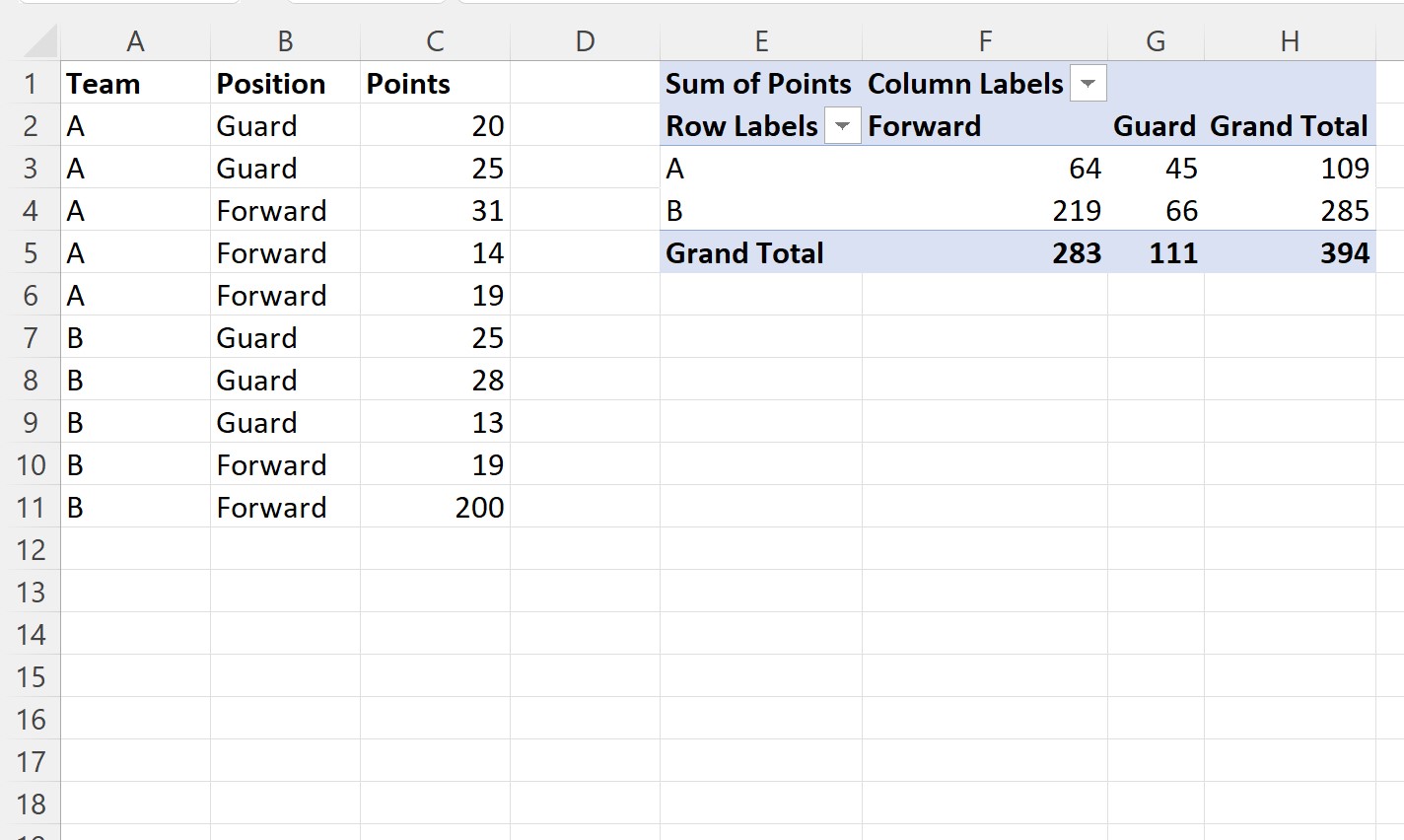Image resolution: width=1404 pixels, height=840 pixels.
Task: Select column C header
Action: click(435, 41)
